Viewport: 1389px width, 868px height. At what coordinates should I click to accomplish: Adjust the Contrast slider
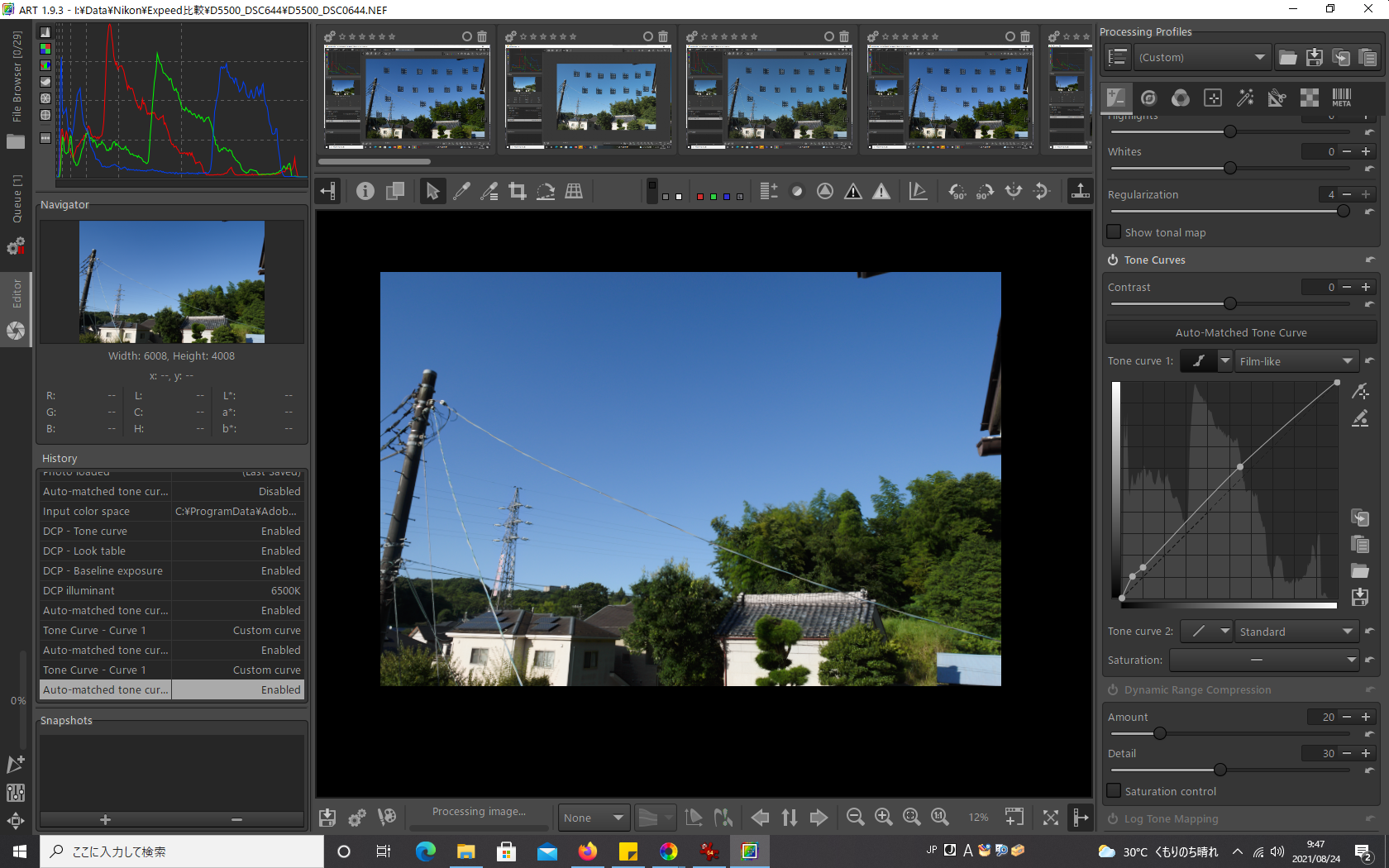click(1230, 303)
